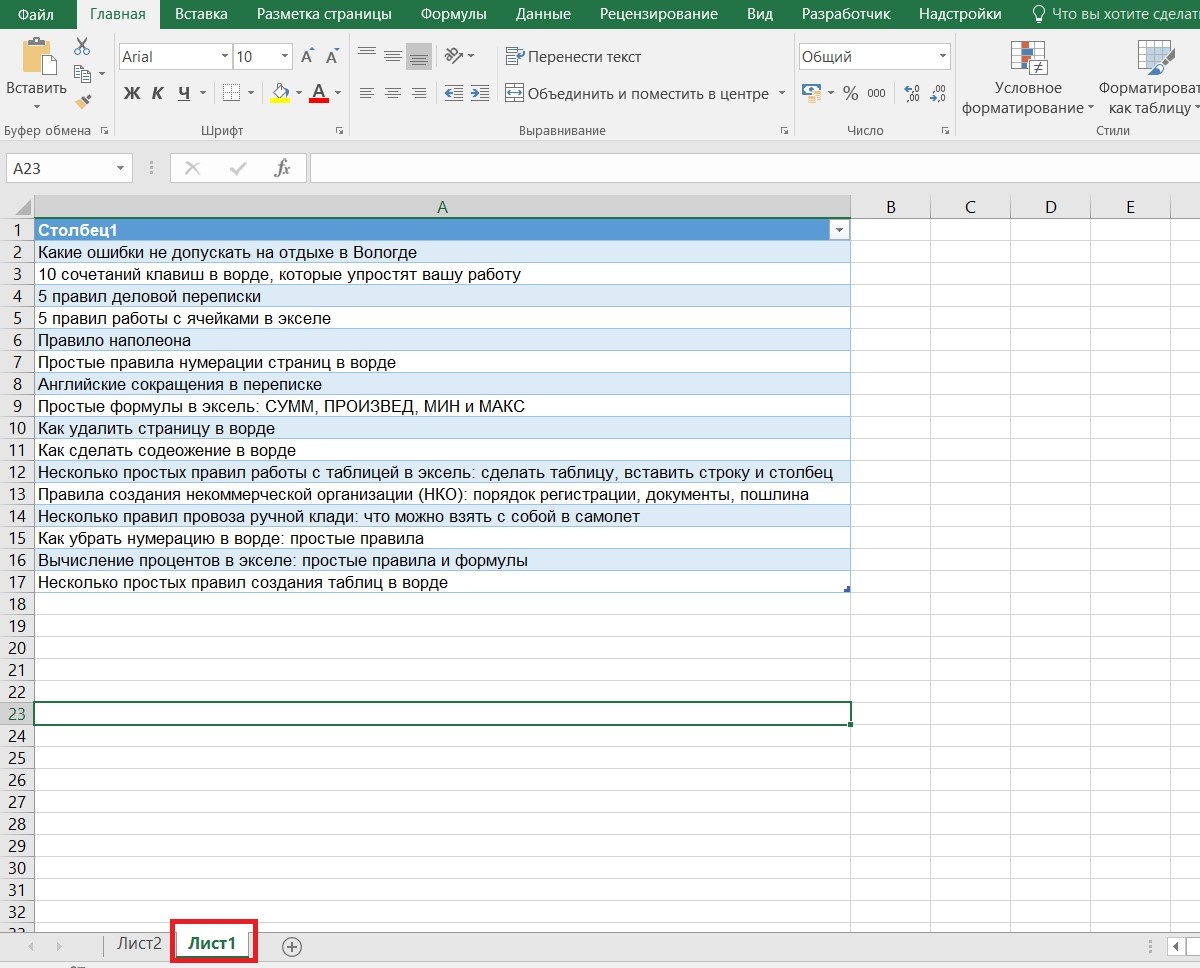Switch to the Вставка ribbon tab
The height and width of the screenshot is (968, 1200).
point(201,14)
